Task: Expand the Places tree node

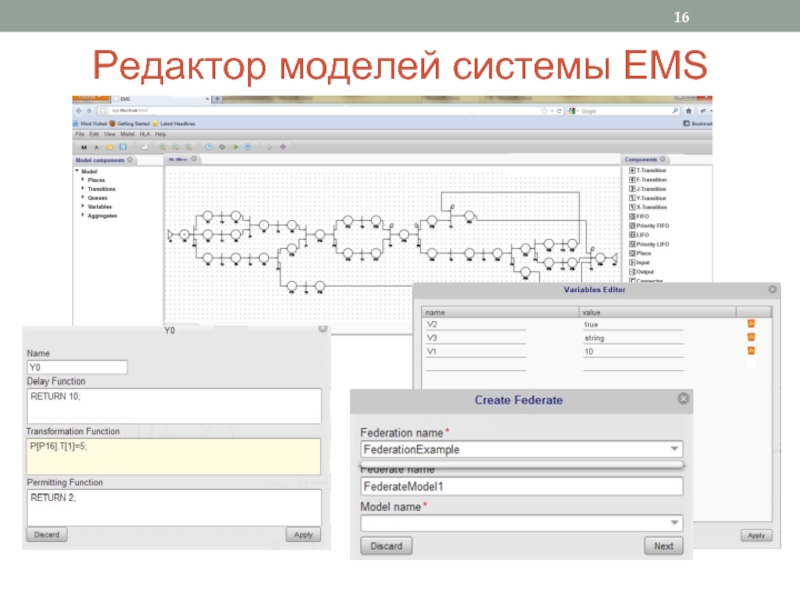Action: pyautogui.click(x=83, y=180)
